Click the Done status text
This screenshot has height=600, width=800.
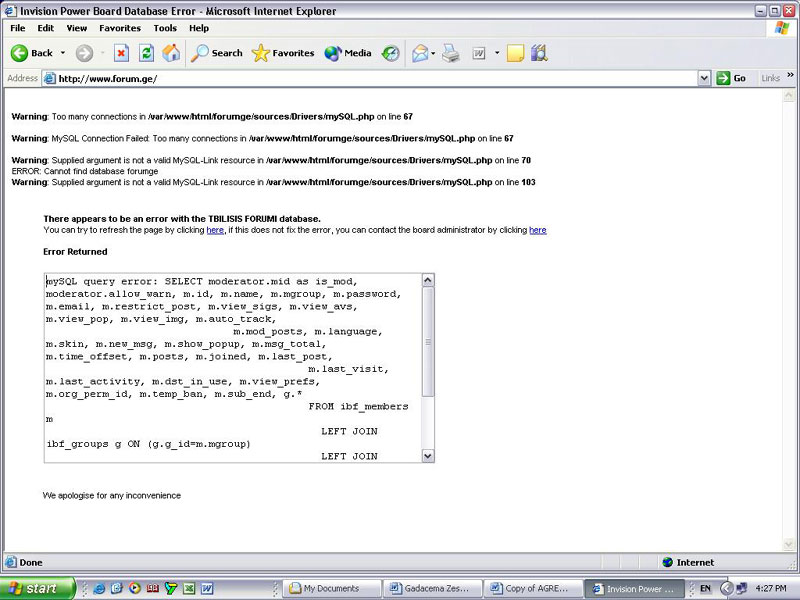(x=31, y=562)
